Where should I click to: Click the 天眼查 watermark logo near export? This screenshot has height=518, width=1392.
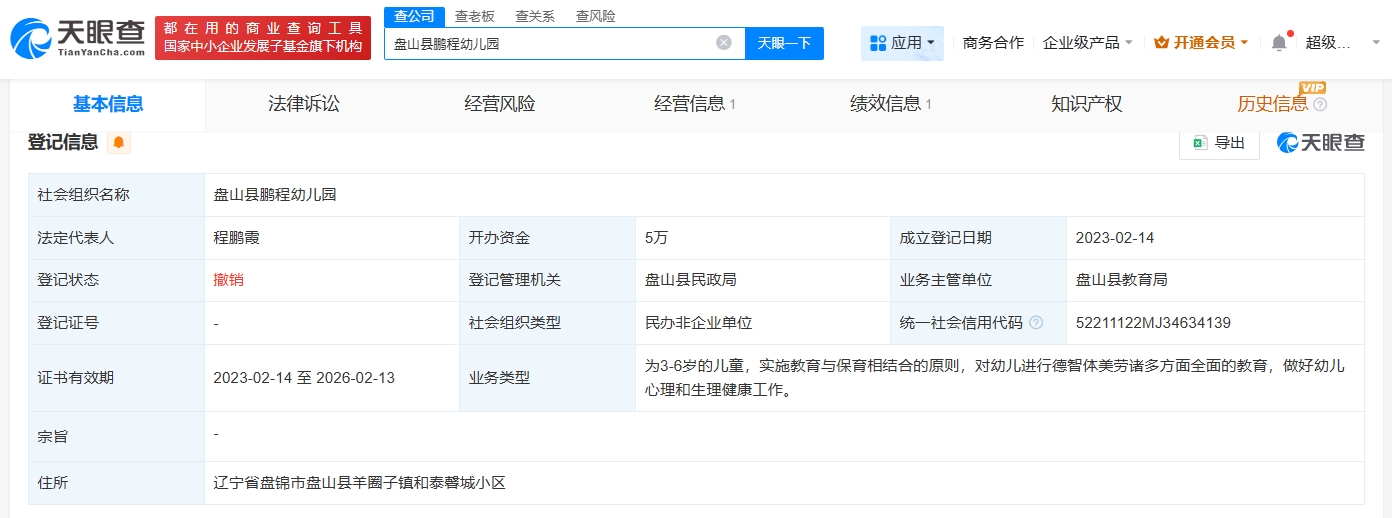1321,143
